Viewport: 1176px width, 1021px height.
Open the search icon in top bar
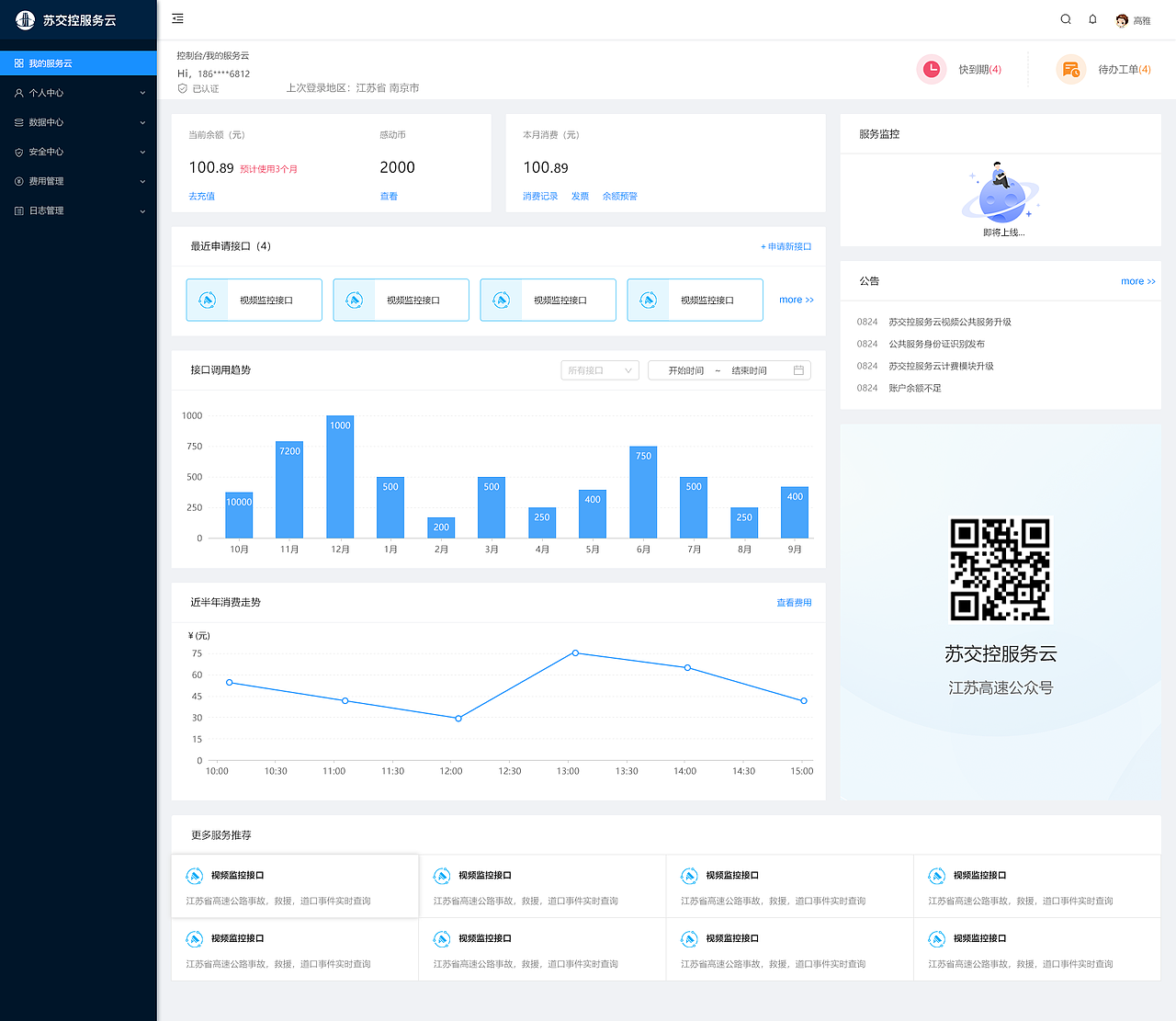(x=1066, y=19)
